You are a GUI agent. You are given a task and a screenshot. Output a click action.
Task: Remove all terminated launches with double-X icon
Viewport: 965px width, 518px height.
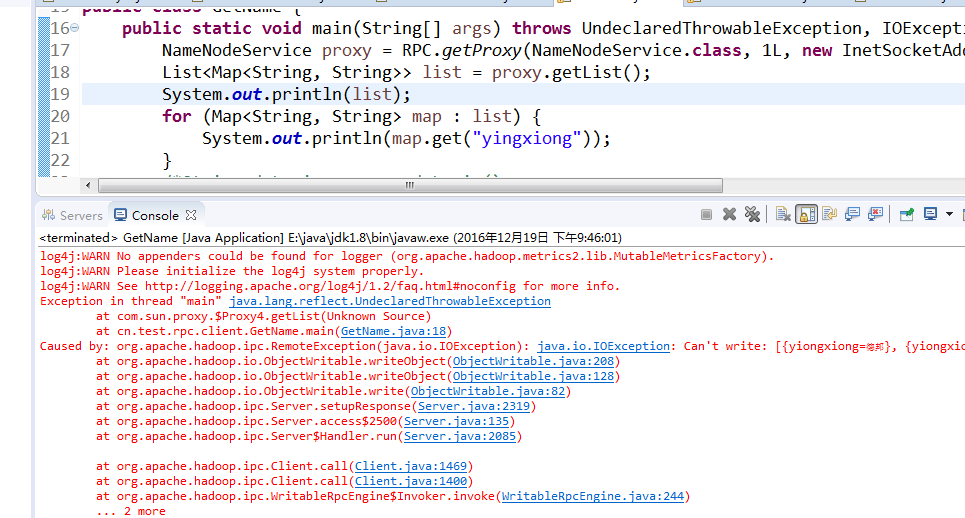[752, 215]
